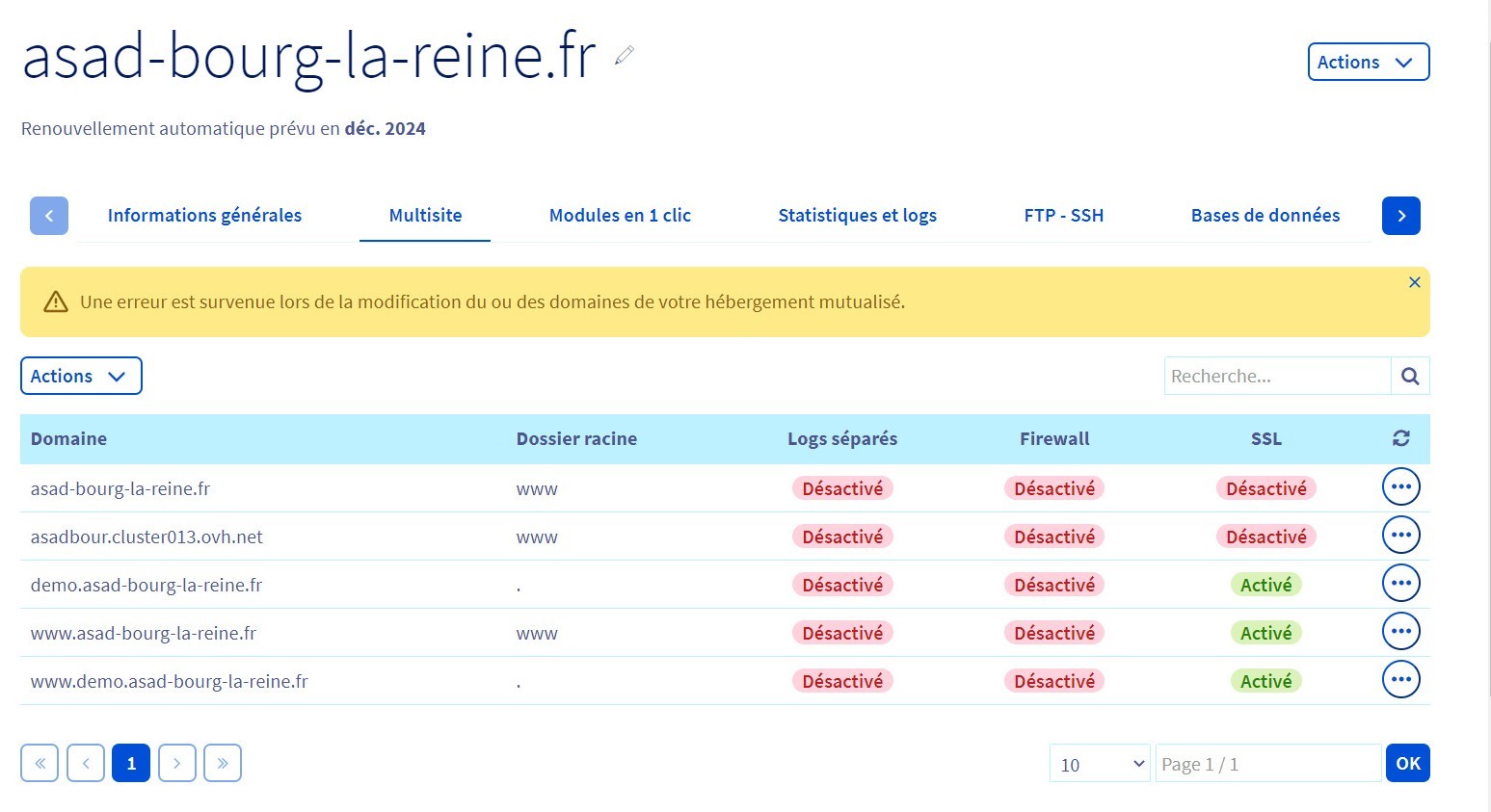Expand the top-right Actions dropdown
Image resolution: width=1491 pixels, height=812 pixels.
(1367, 63)
